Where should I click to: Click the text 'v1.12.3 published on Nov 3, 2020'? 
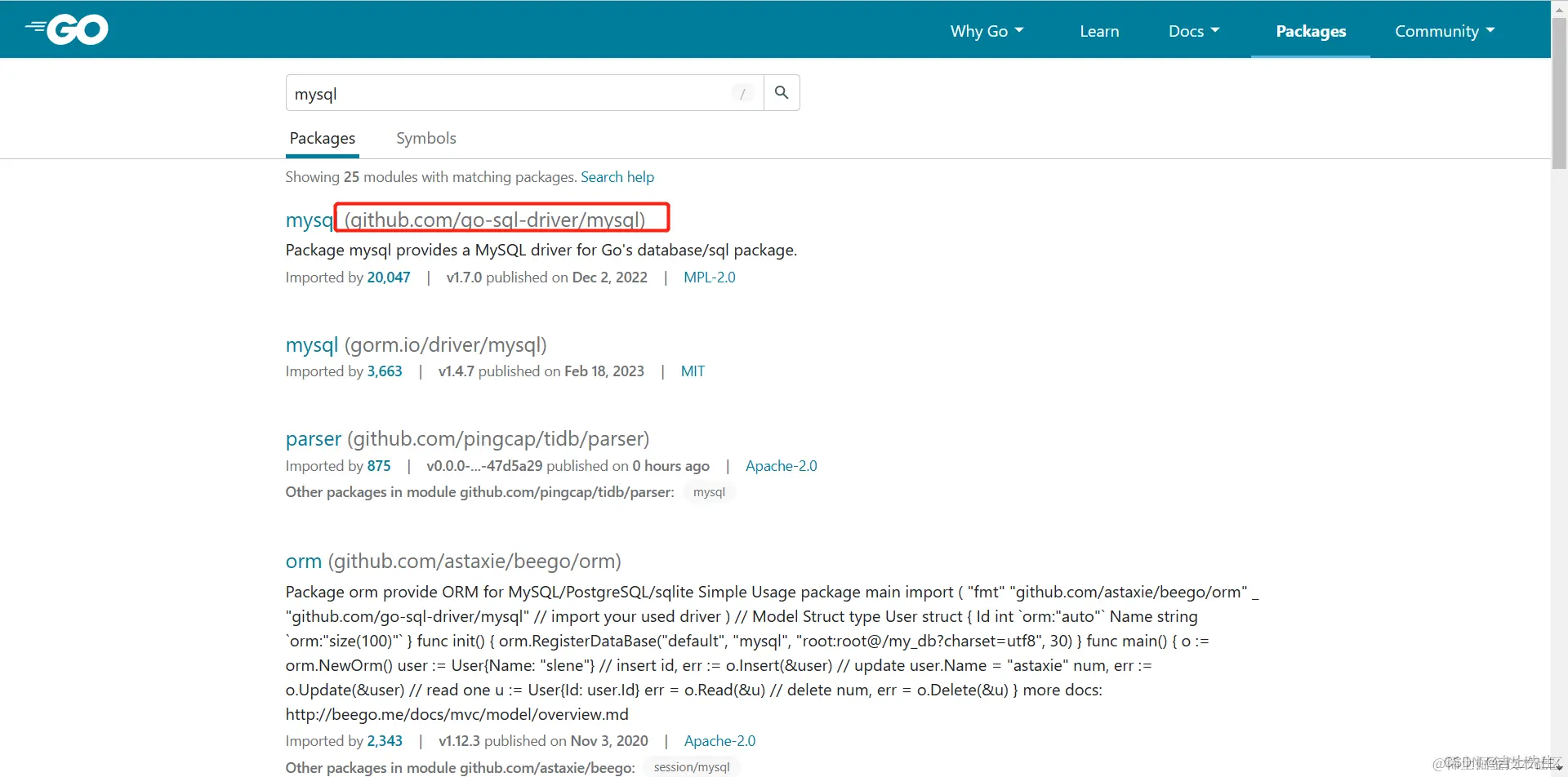[544, 741]
